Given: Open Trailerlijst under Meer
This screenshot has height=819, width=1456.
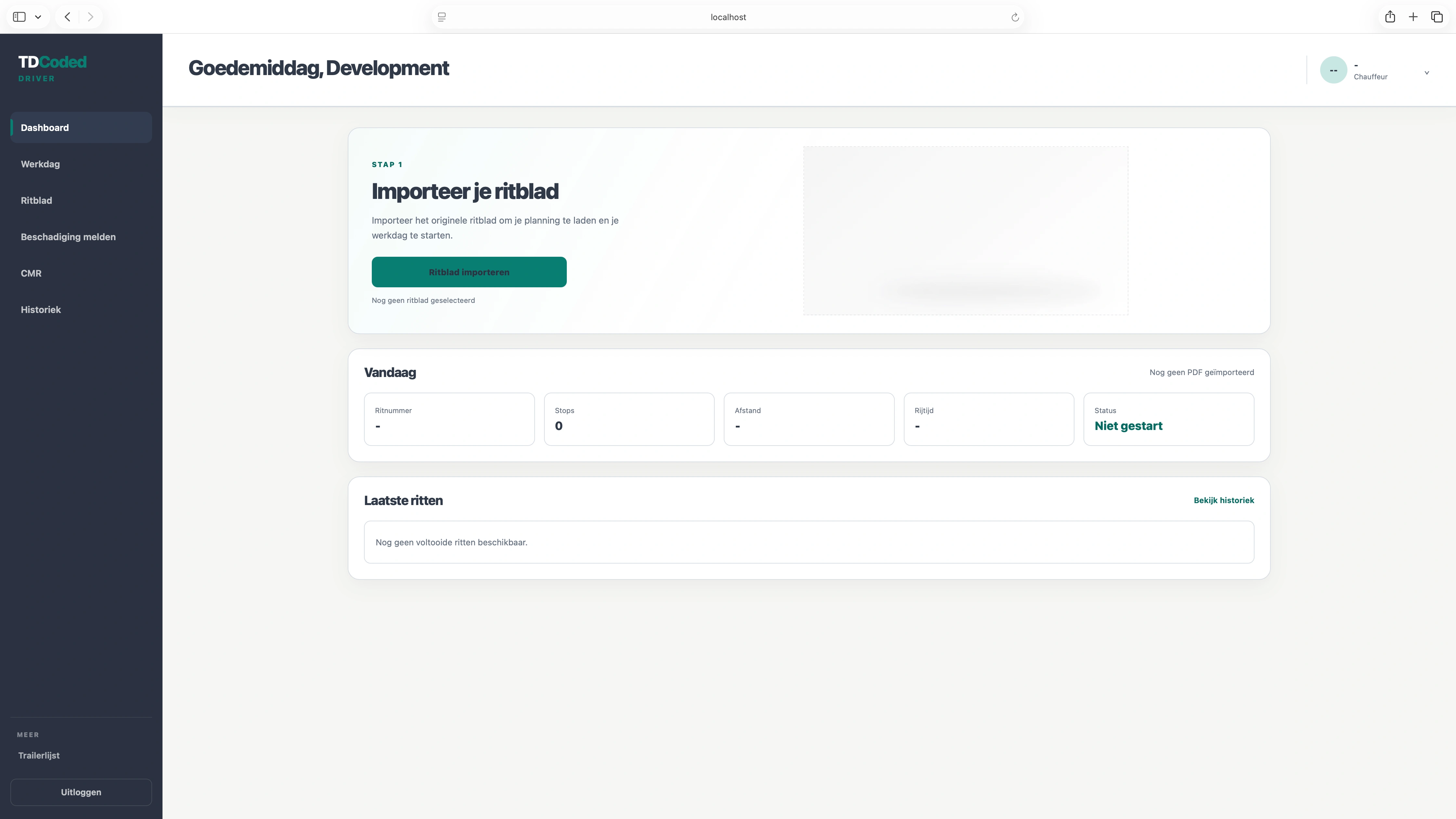Looking at the screenshot, I should point(39,756).
